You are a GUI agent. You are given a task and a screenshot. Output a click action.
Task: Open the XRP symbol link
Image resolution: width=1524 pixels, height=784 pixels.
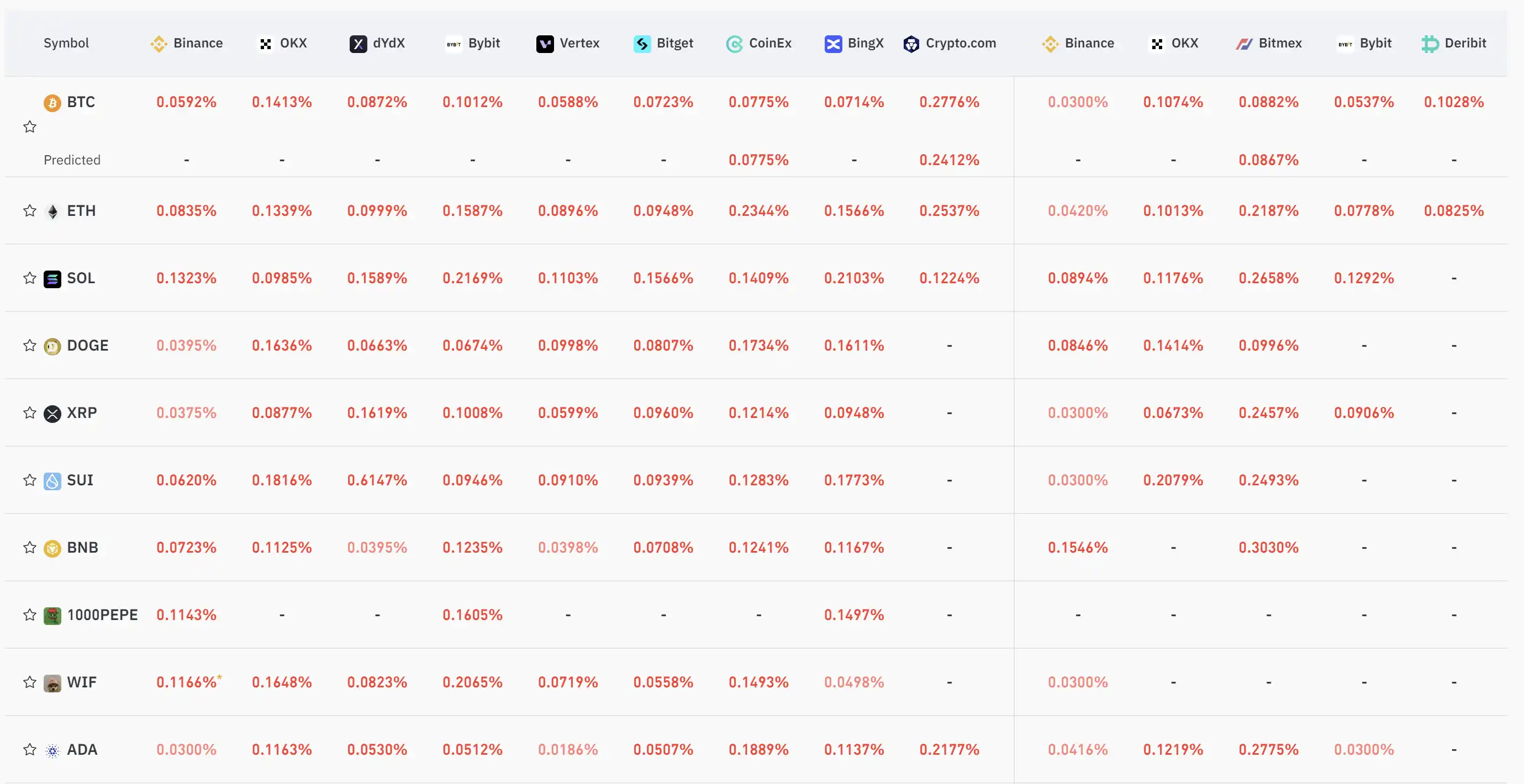tap(82, 412)
